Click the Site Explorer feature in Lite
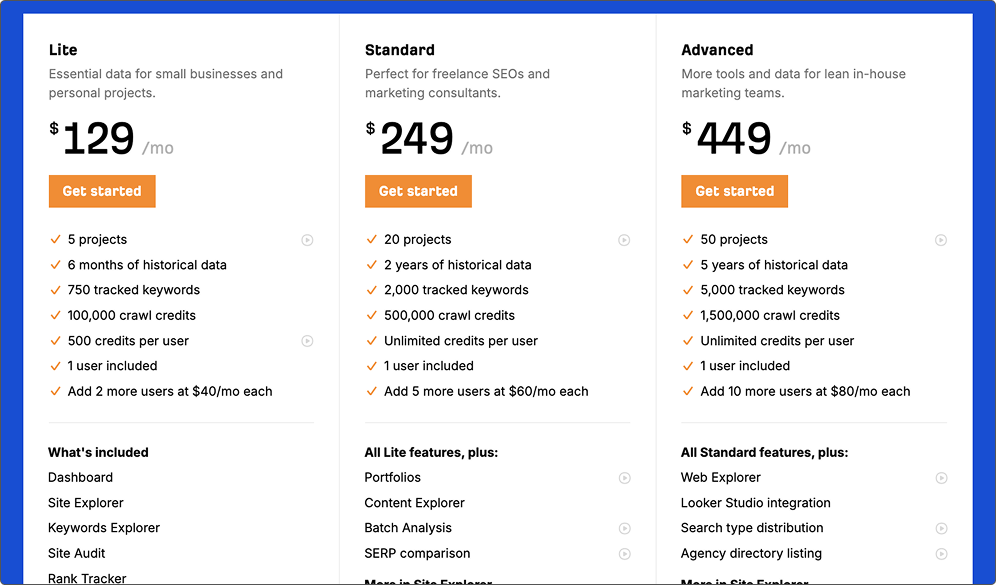Image resolution: width=996 pixels, height=585 pixels. (86, 502)
